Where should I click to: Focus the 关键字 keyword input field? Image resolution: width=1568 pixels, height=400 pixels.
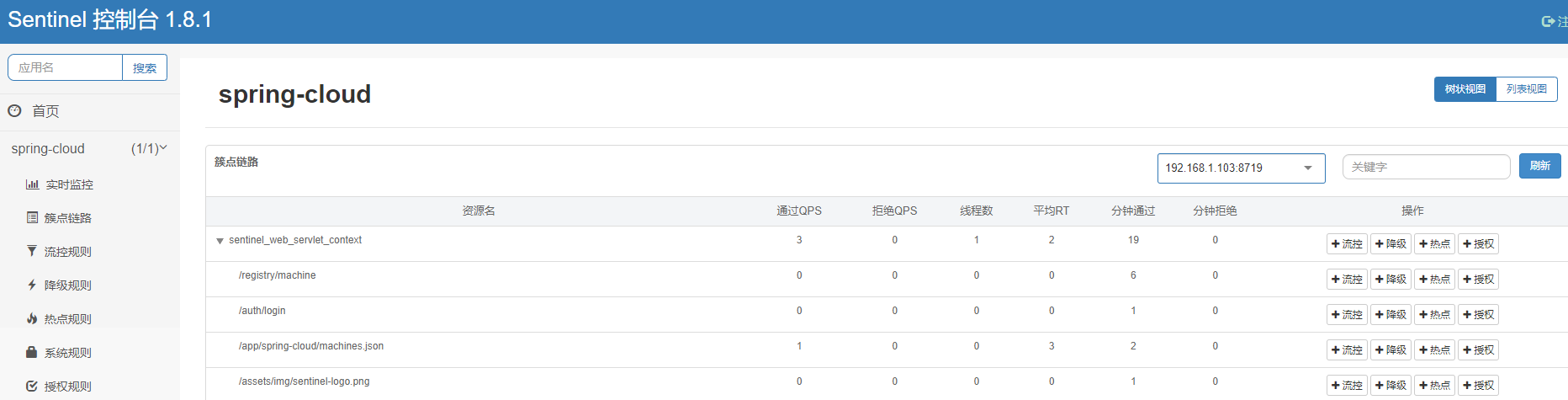pyautogui.click(x=1426, y=167)
